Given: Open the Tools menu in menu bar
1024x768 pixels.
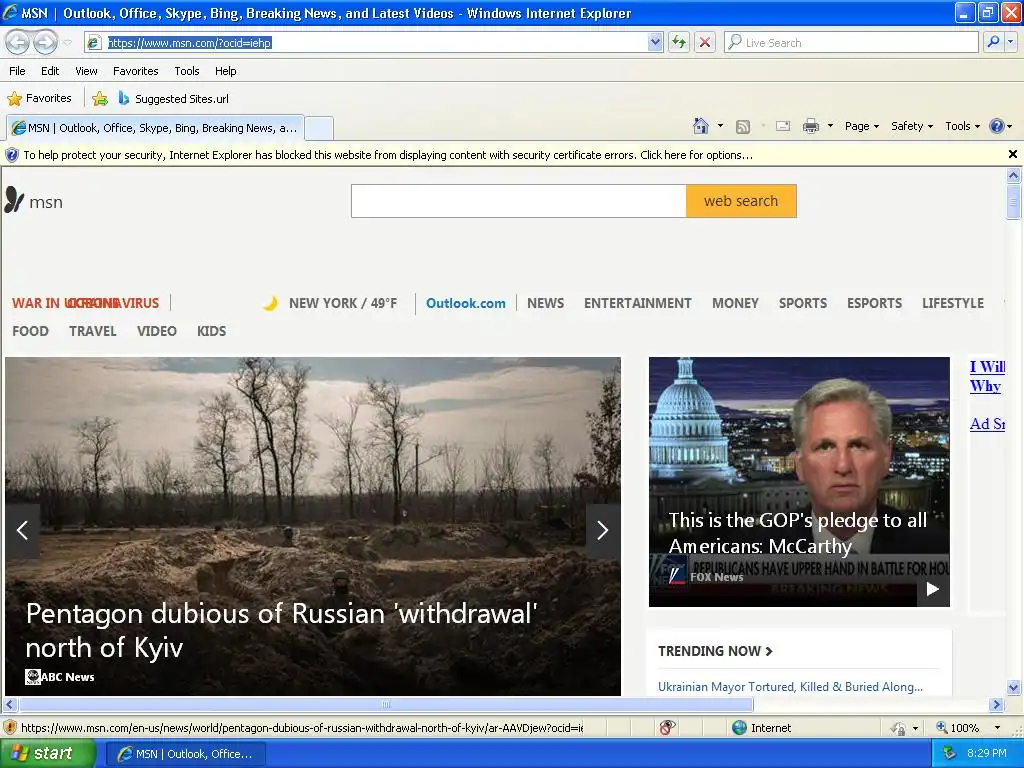Looking at the screenshot, I should tap(187, 71).
